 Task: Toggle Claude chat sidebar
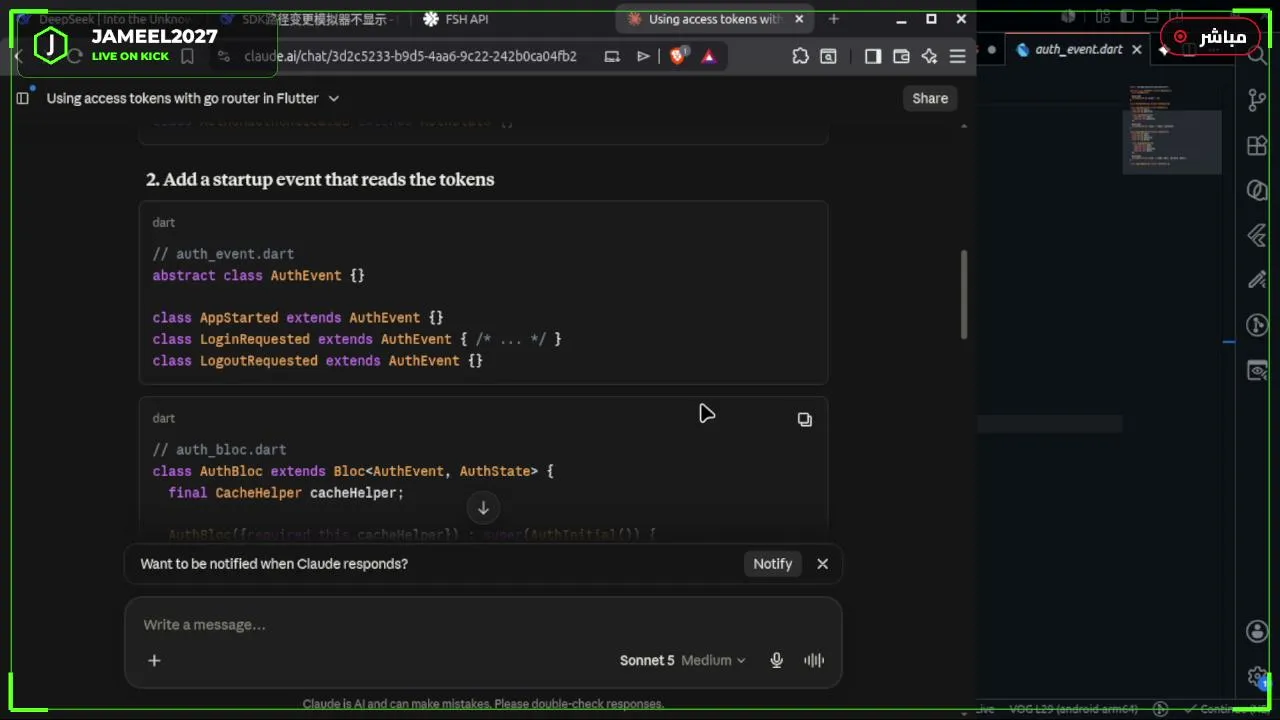click(22, 98)
